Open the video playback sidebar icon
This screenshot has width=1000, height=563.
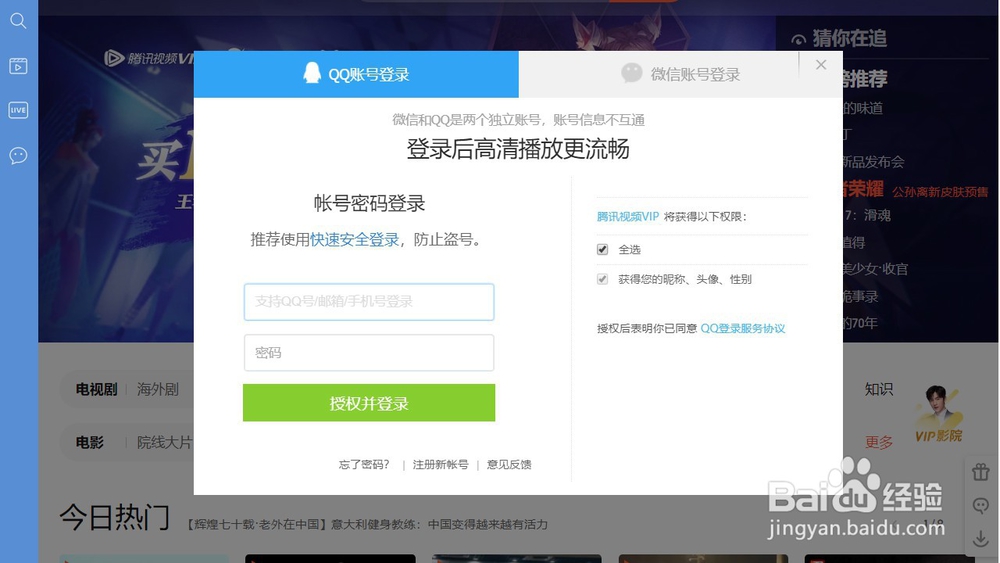tap(18, 66)
